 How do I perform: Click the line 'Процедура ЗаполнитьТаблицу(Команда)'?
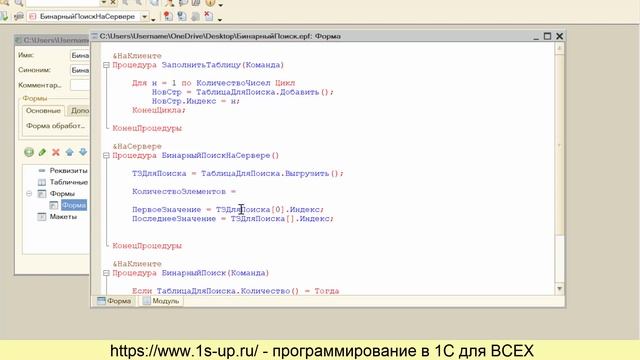[198, 65]
